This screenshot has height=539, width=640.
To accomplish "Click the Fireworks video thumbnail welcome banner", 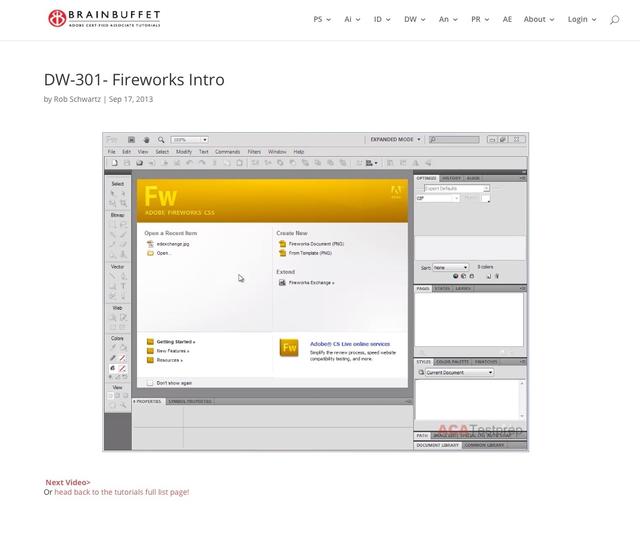I will 272,201.
